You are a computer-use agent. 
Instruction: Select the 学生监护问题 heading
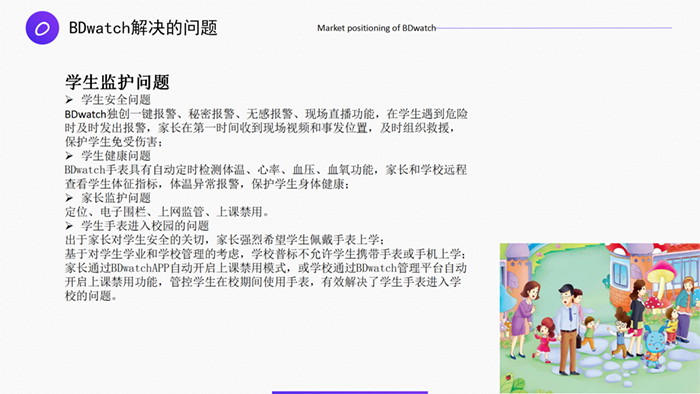[x=117, y=82]
